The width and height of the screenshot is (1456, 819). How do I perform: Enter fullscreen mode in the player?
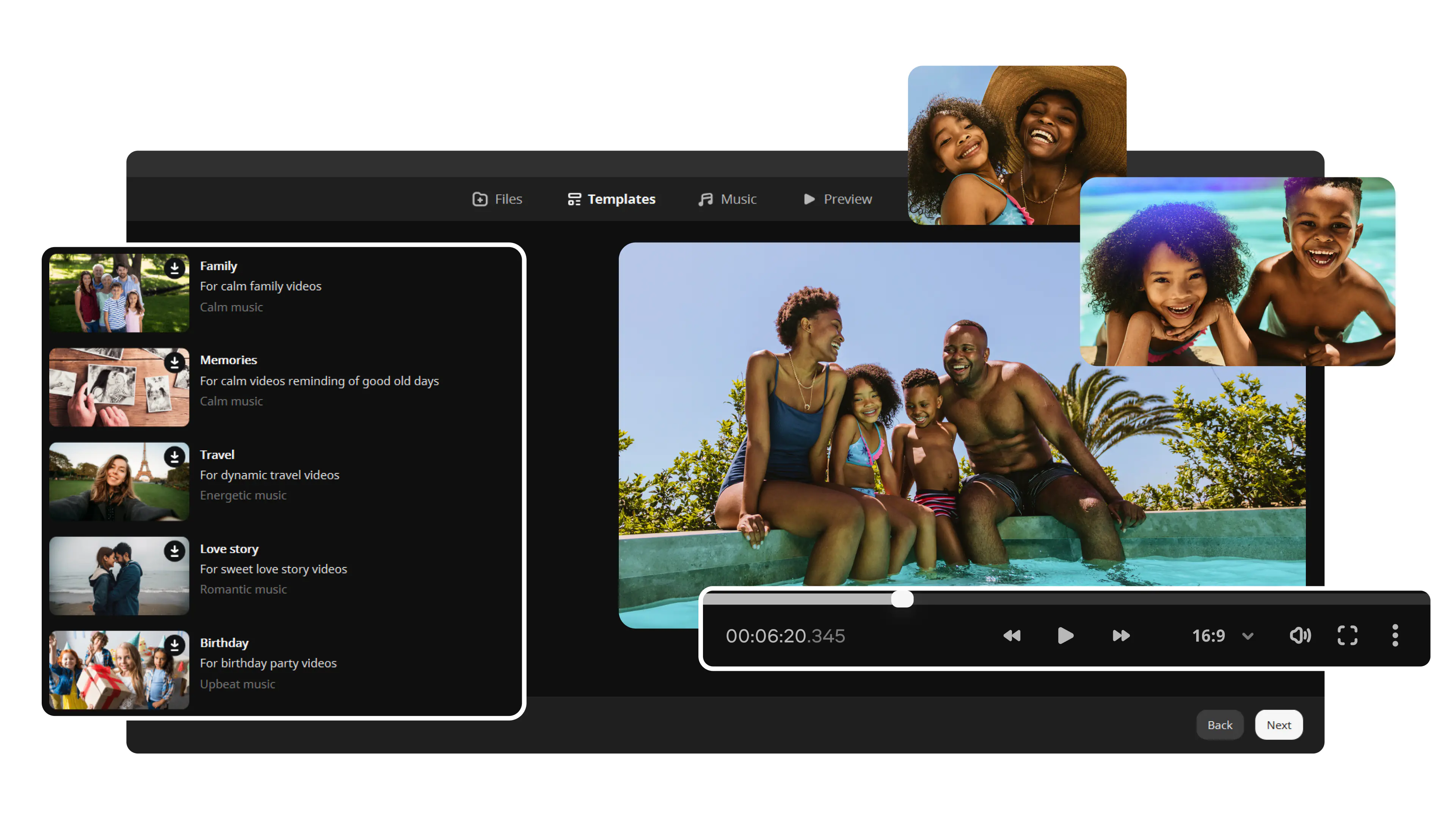coord(1348,636)
